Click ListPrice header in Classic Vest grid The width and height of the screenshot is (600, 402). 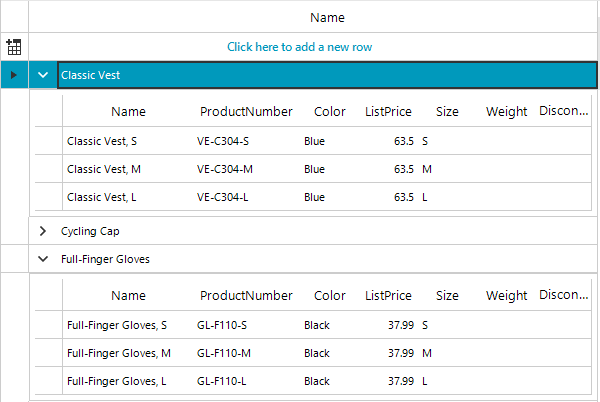388,112
